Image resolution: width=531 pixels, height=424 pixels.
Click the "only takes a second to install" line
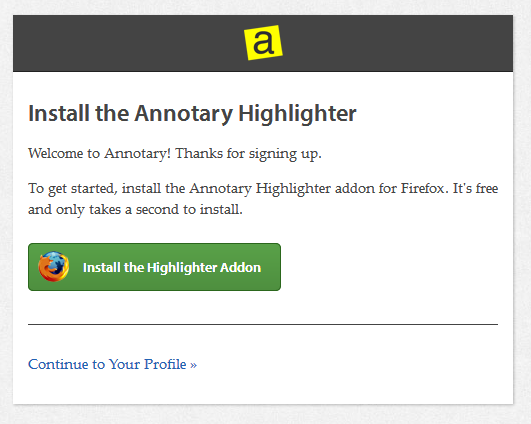click(x=149, y=210)
